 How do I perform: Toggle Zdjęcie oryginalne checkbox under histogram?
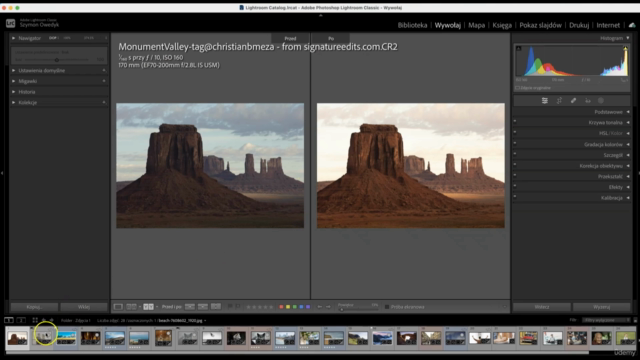pyautogui.click(x=517, y=88)
